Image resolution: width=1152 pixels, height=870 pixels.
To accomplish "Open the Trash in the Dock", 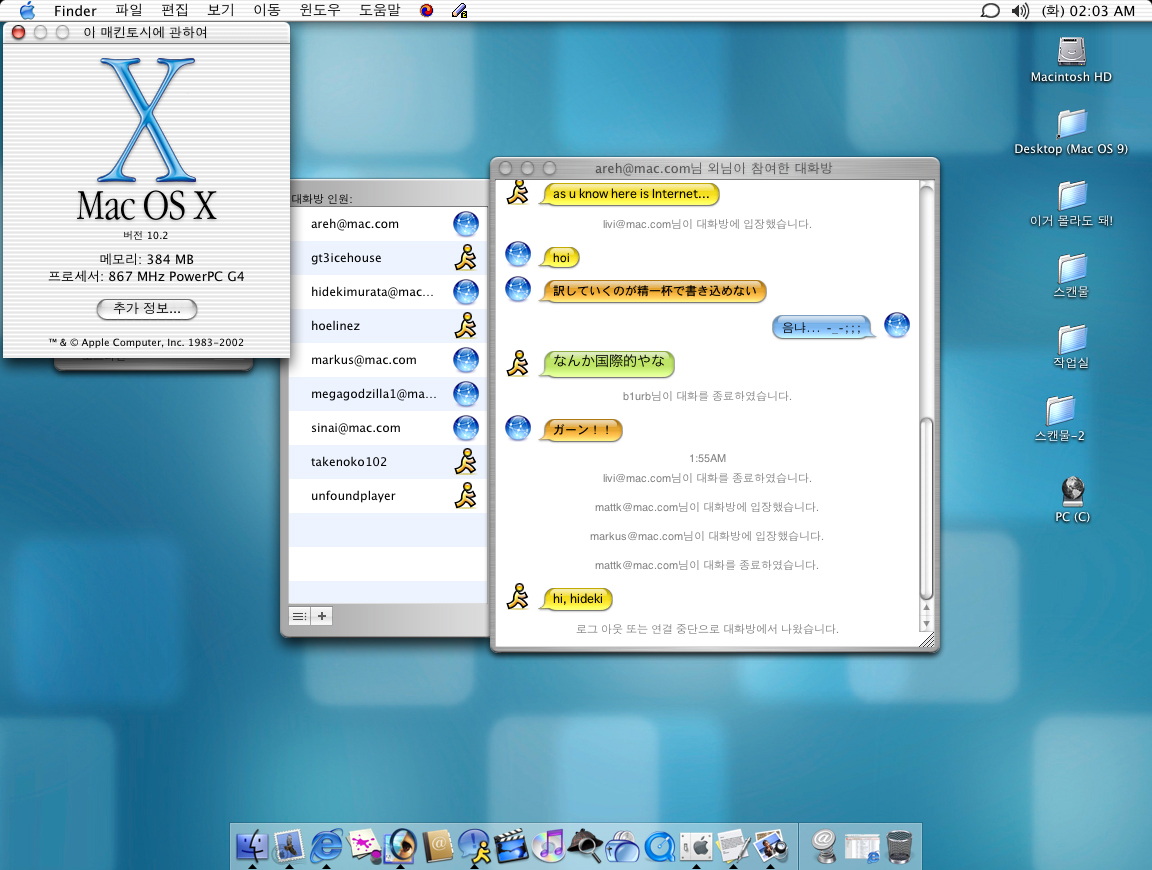I will click(x=899, y=846).
